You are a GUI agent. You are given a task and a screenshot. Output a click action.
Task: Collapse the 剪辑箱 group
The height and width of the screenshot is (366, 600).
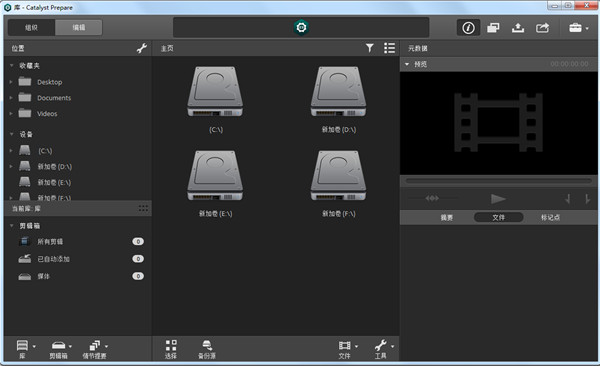pos(11,225)
